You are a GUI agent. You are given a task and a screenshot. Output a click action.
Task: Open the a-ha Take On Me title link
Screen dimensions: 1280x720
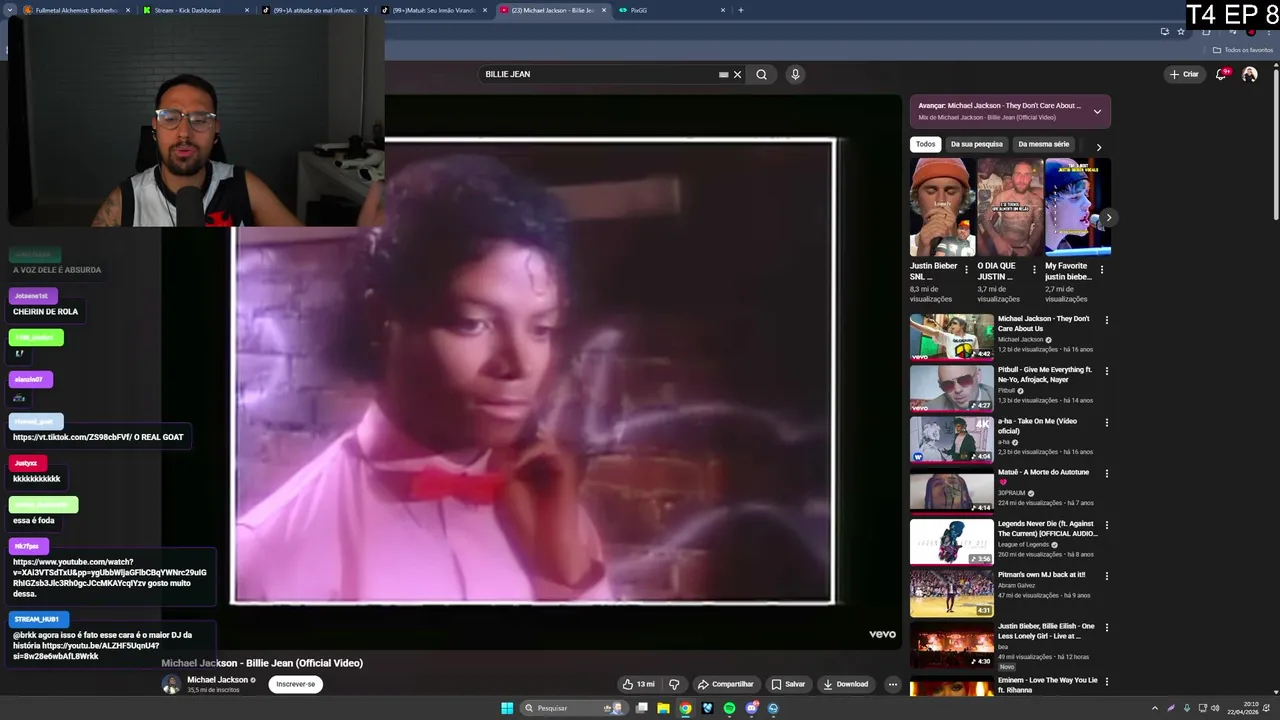tap(1037, 426)
